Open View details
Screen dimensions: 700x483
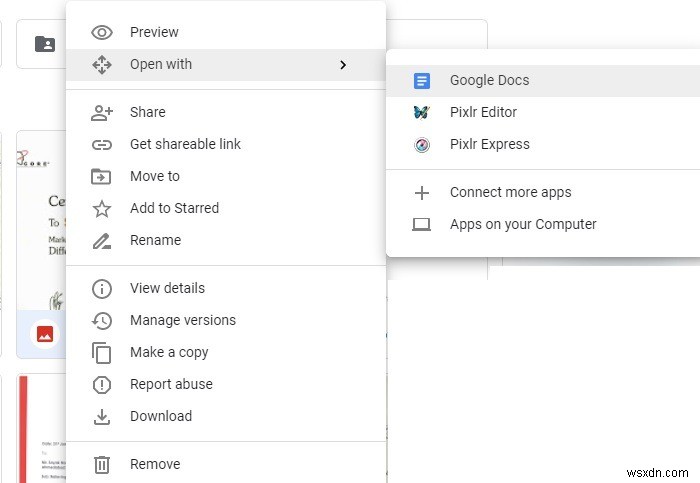[x=226, y=289]
